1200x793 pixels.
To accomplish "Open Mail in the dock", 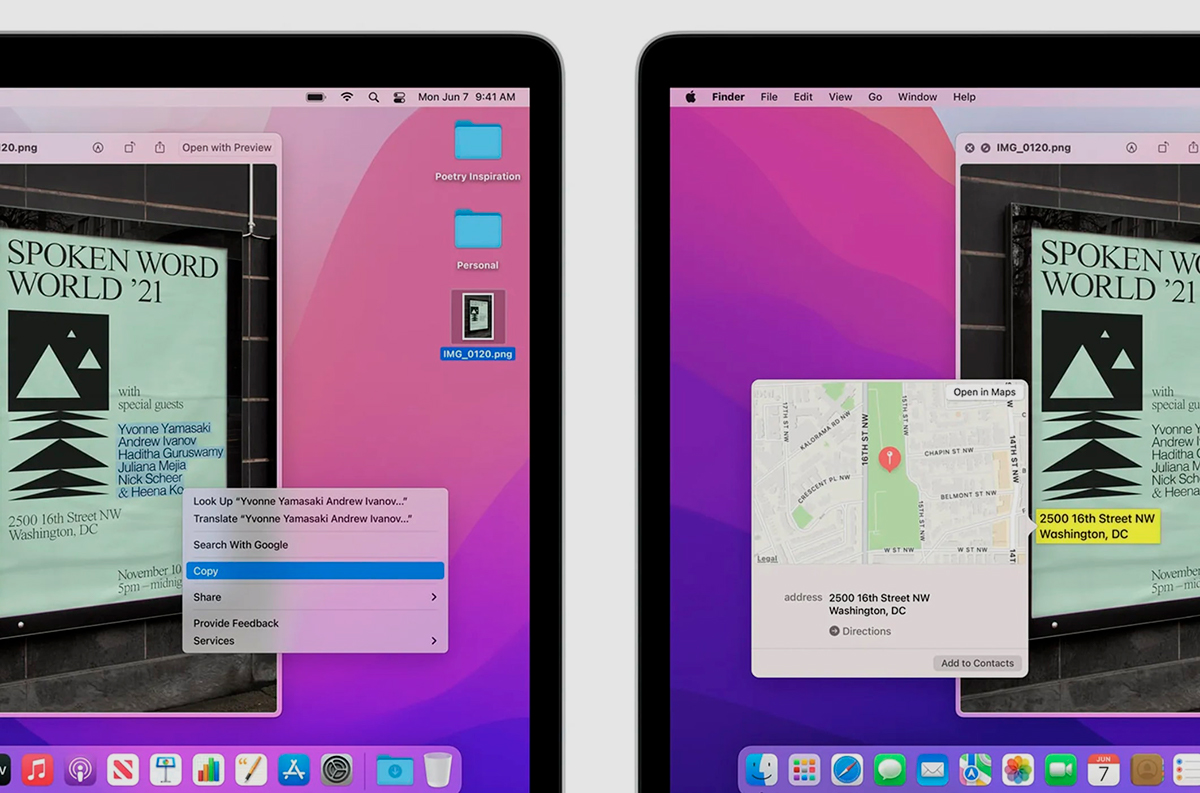I will (x=933, y=769).
